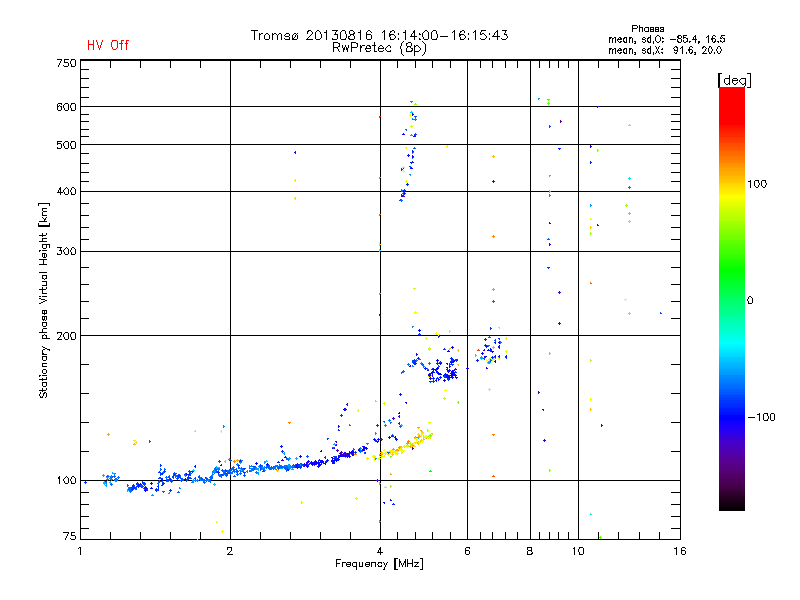This screenshot has height=600, width=800.
Task: Click the colorbar tick label '-100'
Action: click(x=761, y=417)
